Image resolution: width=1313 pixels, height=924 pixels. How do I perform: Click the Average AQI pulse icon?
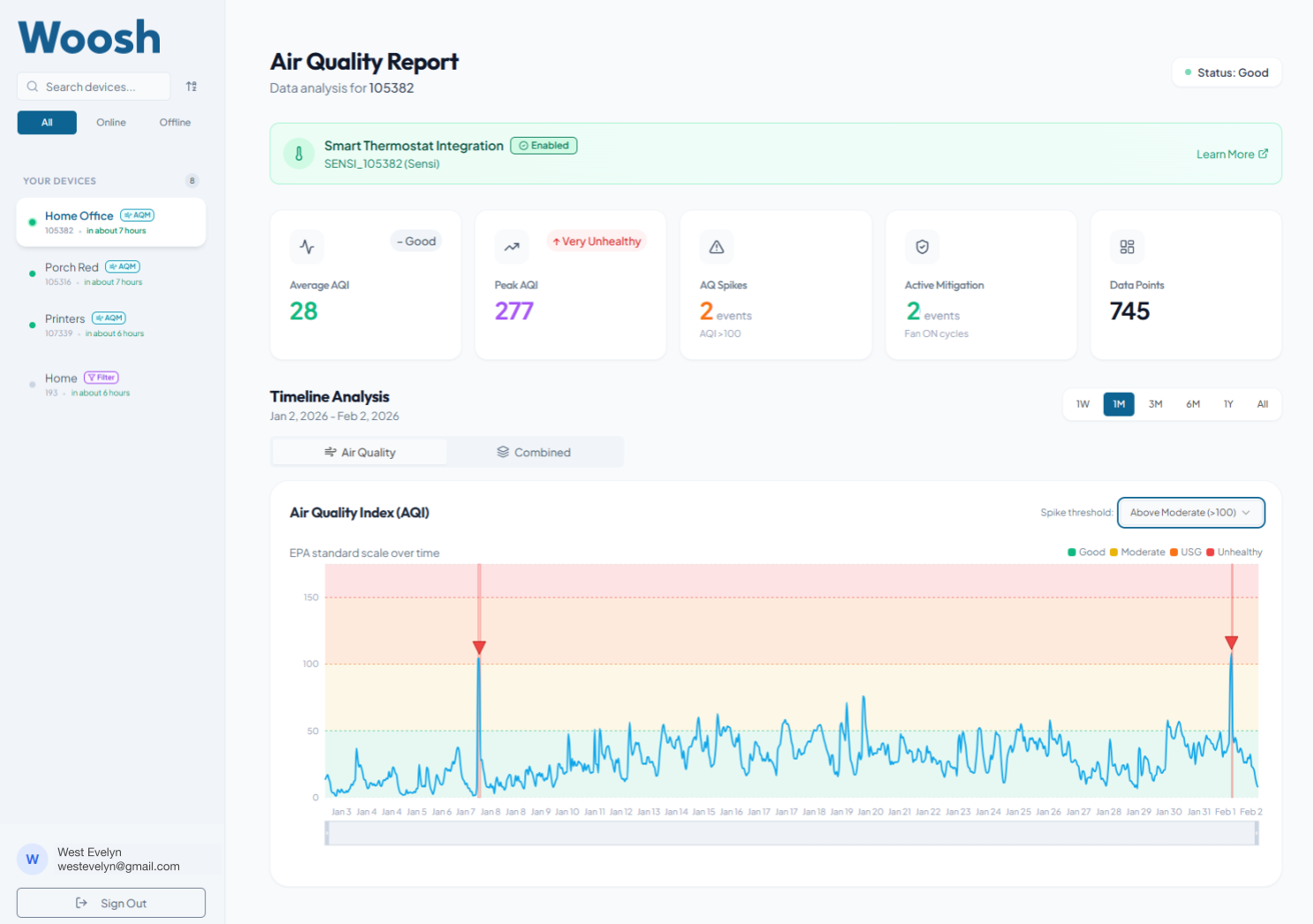307,247
